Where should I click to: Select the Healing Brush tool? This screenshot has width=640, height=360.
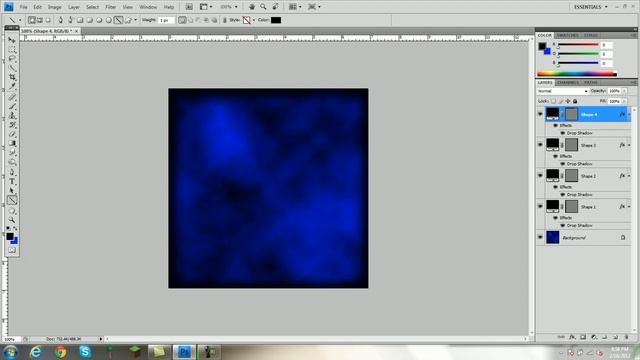tap(12, 97)
